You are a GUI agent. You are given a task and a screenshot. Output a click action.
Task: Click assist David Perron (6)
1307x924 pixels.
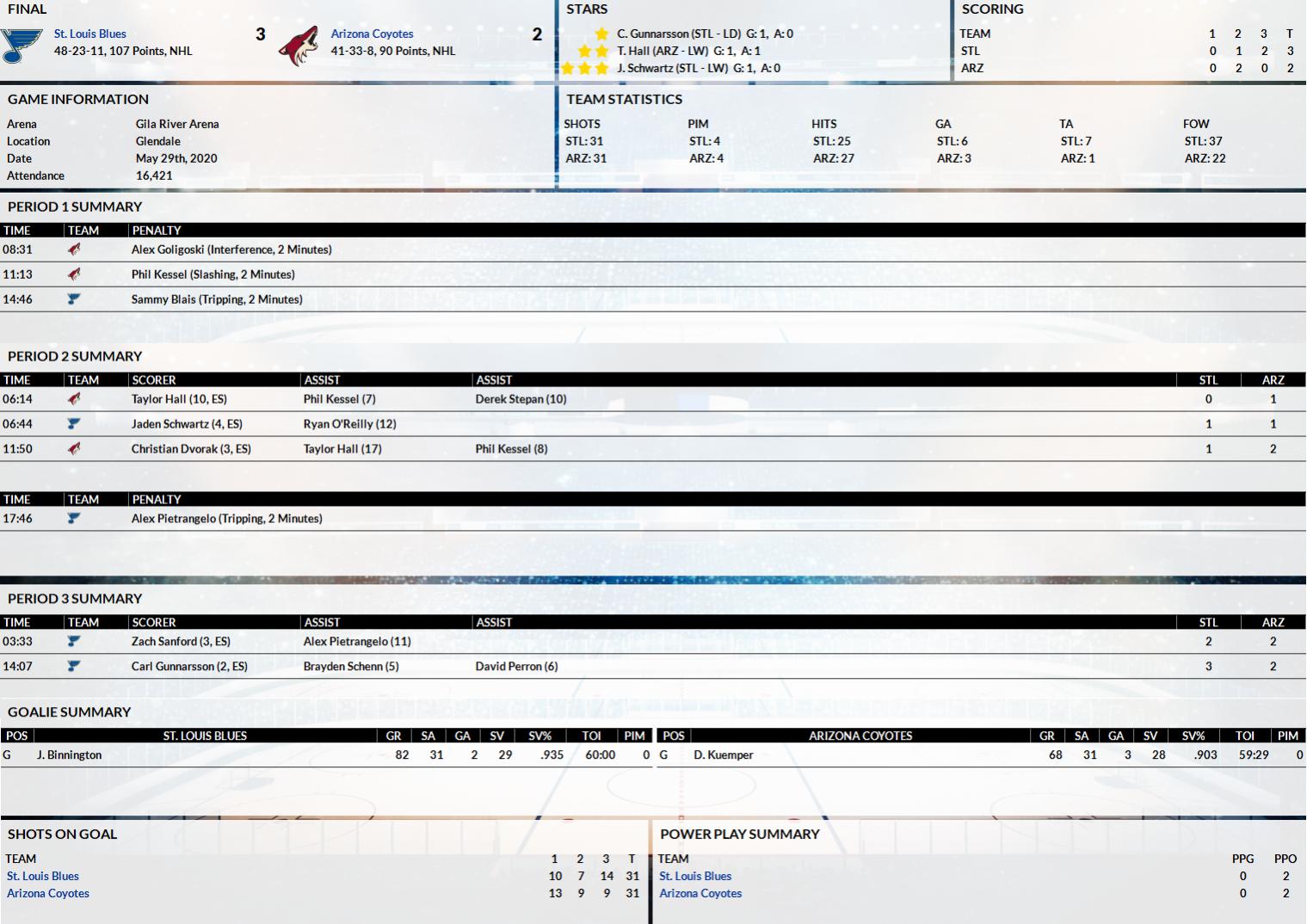pyautogui.click(x=516, y=667)
